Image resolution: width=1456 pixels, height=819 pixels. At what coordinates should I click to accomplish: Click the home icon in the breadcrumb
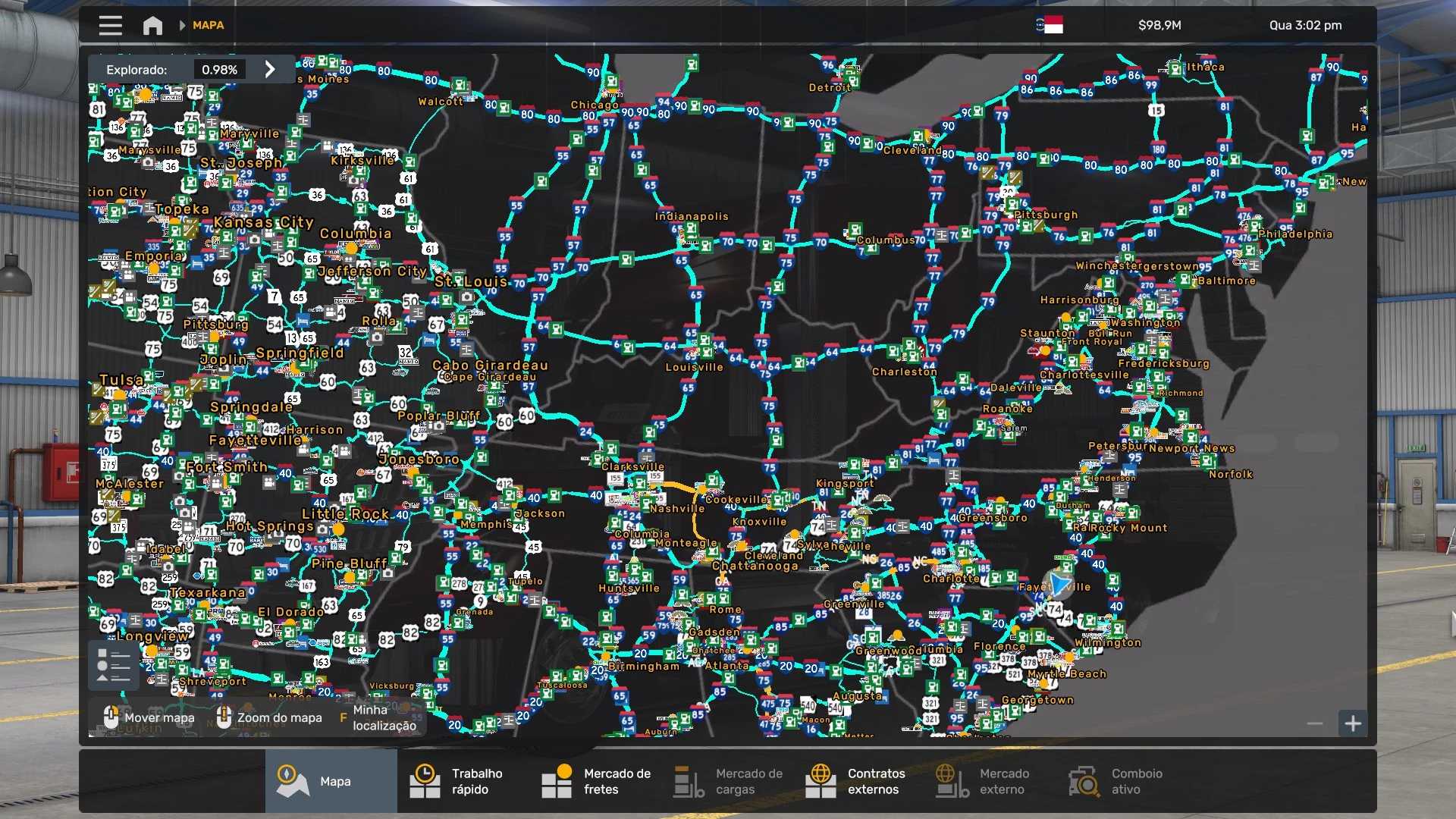tap(152, 25)
